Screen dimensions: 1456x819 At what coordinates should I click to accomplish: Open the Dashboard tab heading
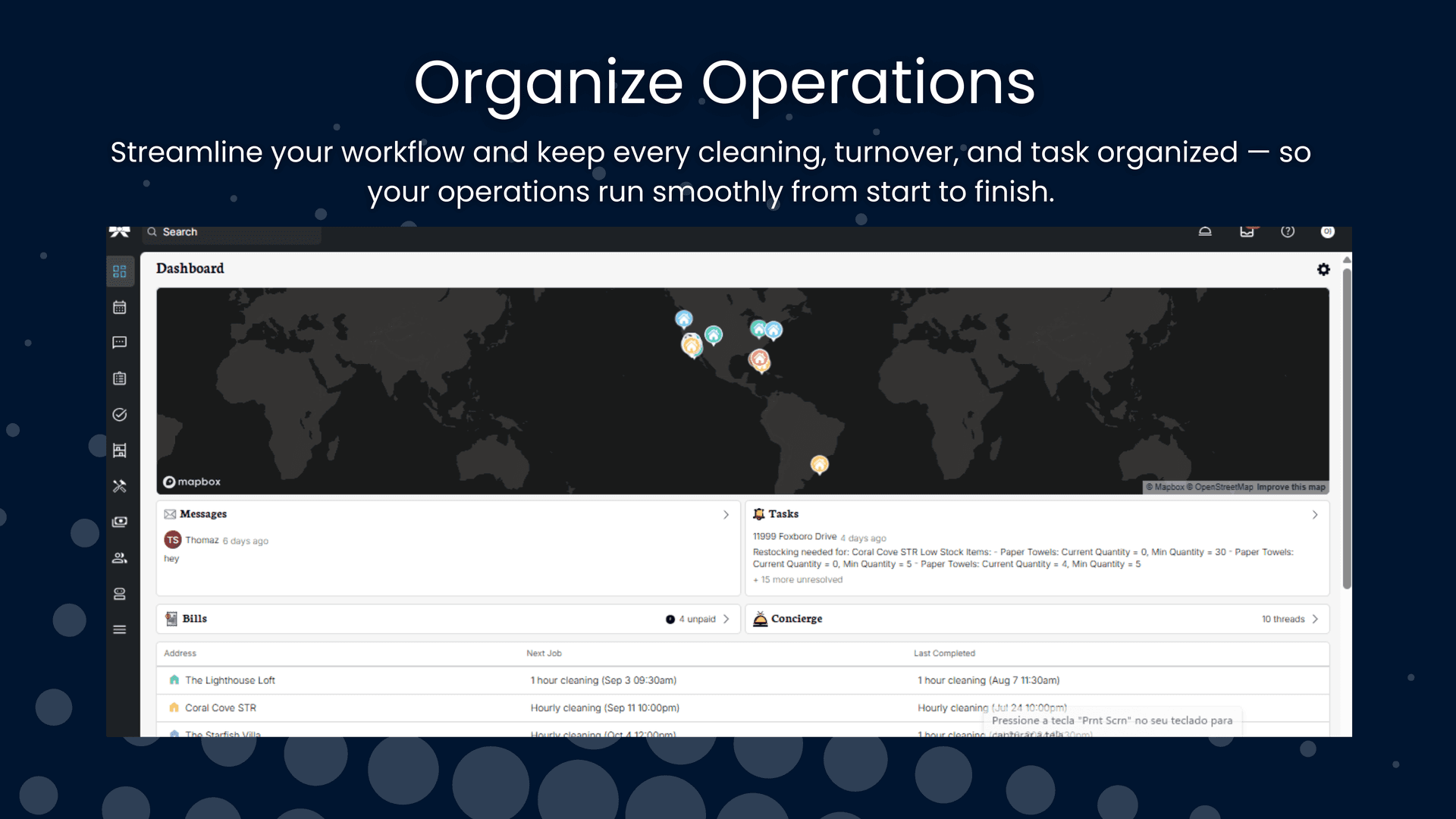coord(190,268)
